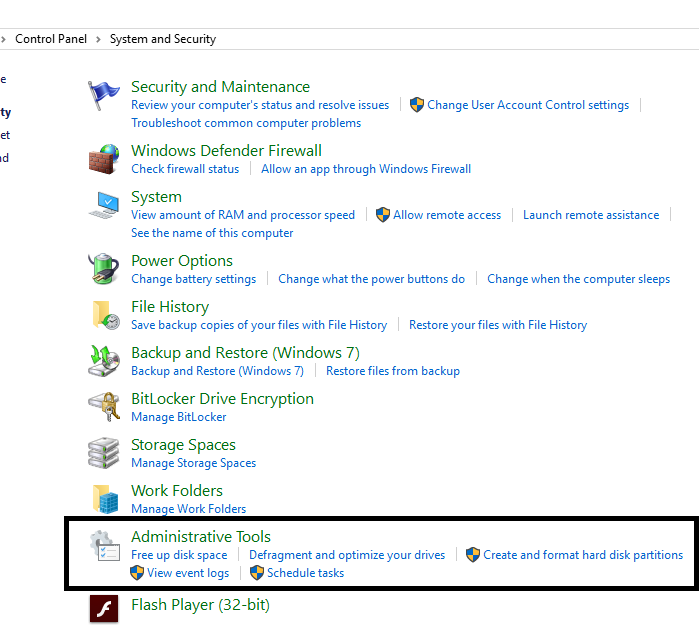The height and width of the screenshot is (633, 699).
Task: Click the Administrative Tools gear checklist icon
Action: [105, 545]
